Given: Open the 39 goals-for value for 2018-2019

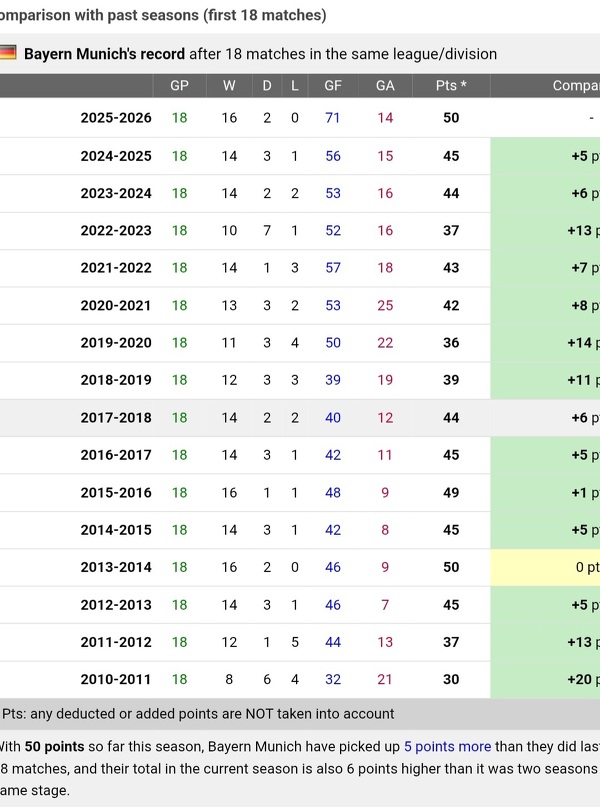Looking at the screenshot, I should pyautogui.click(x=333, y=381).
